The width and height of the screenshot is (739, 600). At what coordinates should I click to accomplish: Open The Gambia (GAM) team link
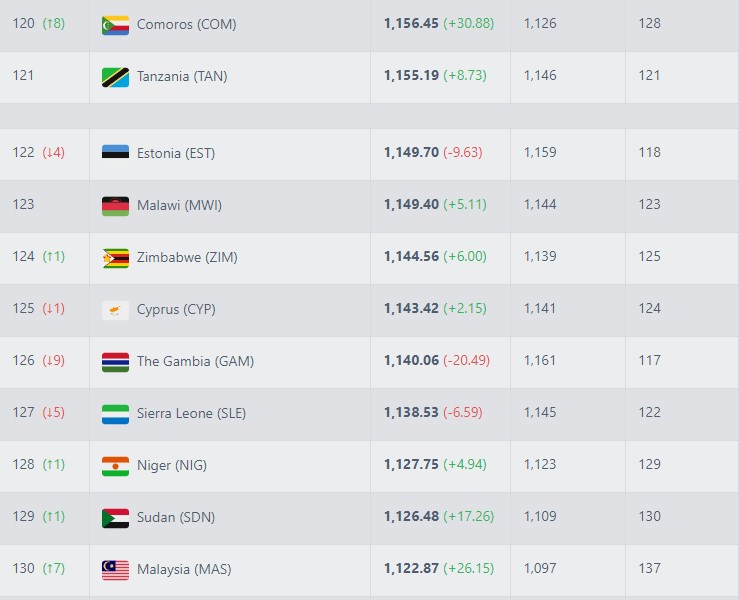click(x=195, y=361)
